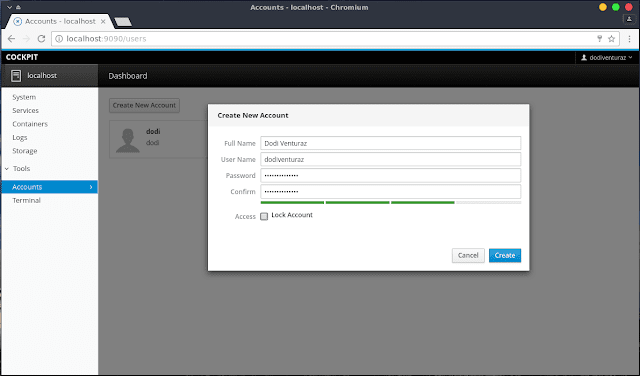
Task: Open Terminal in the sidebar
Action: coord(26,200)
